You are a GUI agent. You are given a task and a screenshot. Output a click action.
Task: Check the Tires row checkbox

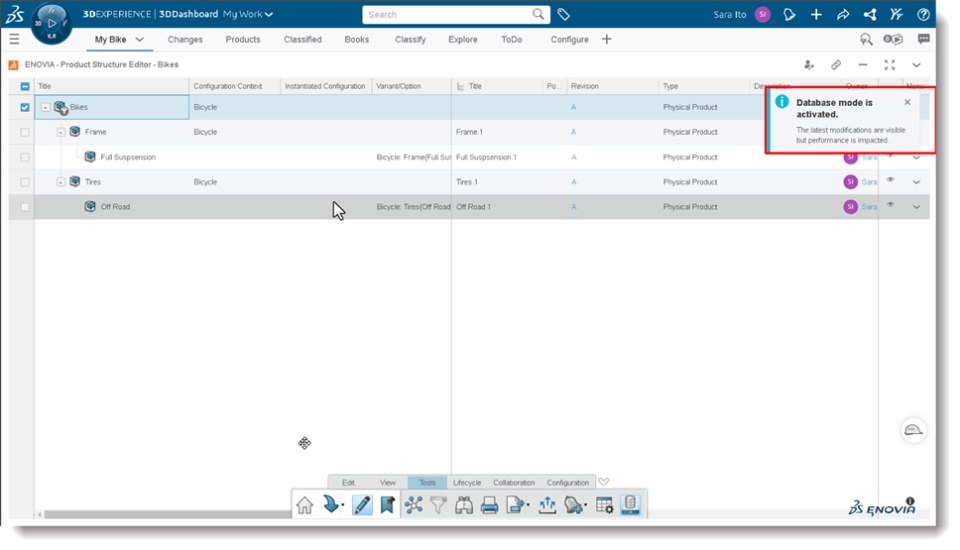tap(24, 182)
